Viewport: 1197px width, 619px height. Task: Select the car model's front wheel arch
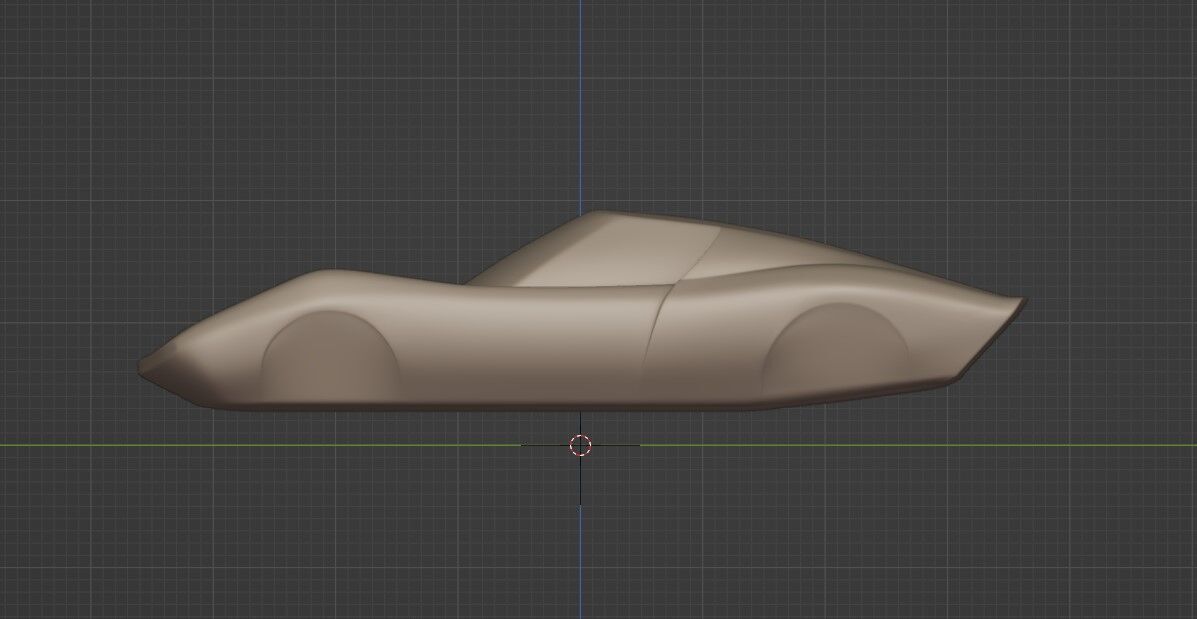click(x=330, y=355)
